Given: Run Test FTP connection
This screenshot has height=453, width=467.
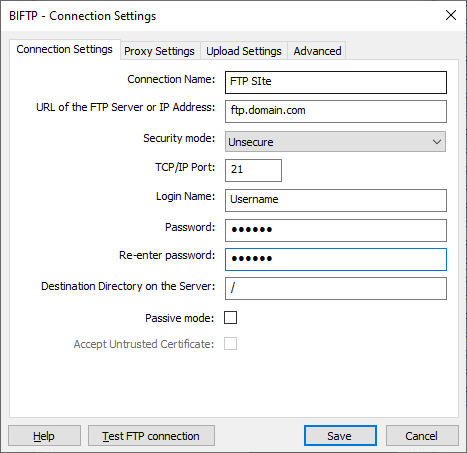Looking at the screenshot, I should pyautogui.click(x=151, y=436).
